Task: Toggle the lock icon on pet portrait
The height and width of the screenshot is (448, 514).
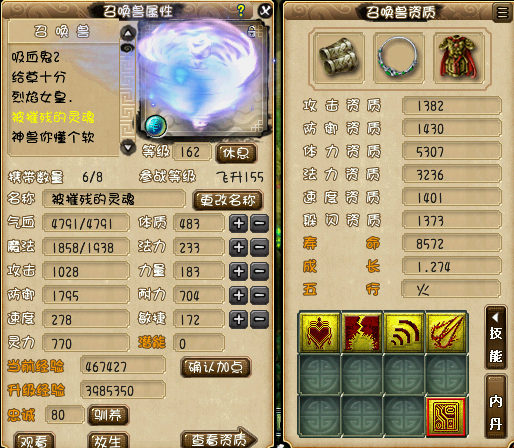Action: point(252,31)
